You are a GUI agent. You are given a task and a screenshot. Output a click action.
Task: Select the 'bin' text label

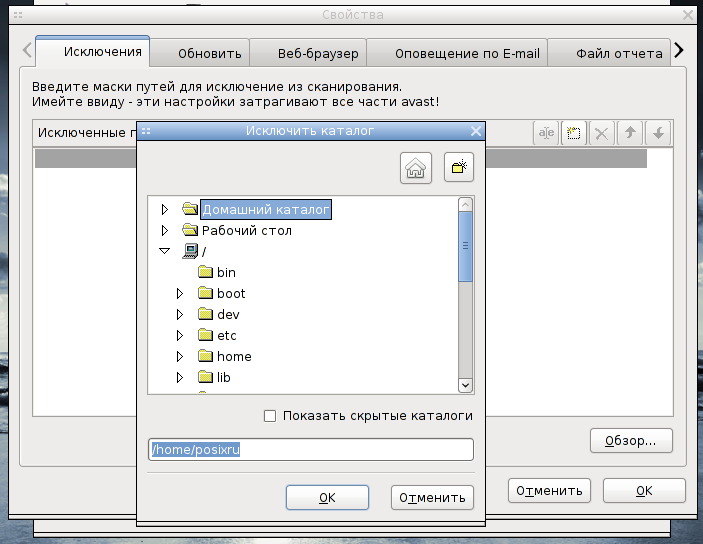coord(226,272)
